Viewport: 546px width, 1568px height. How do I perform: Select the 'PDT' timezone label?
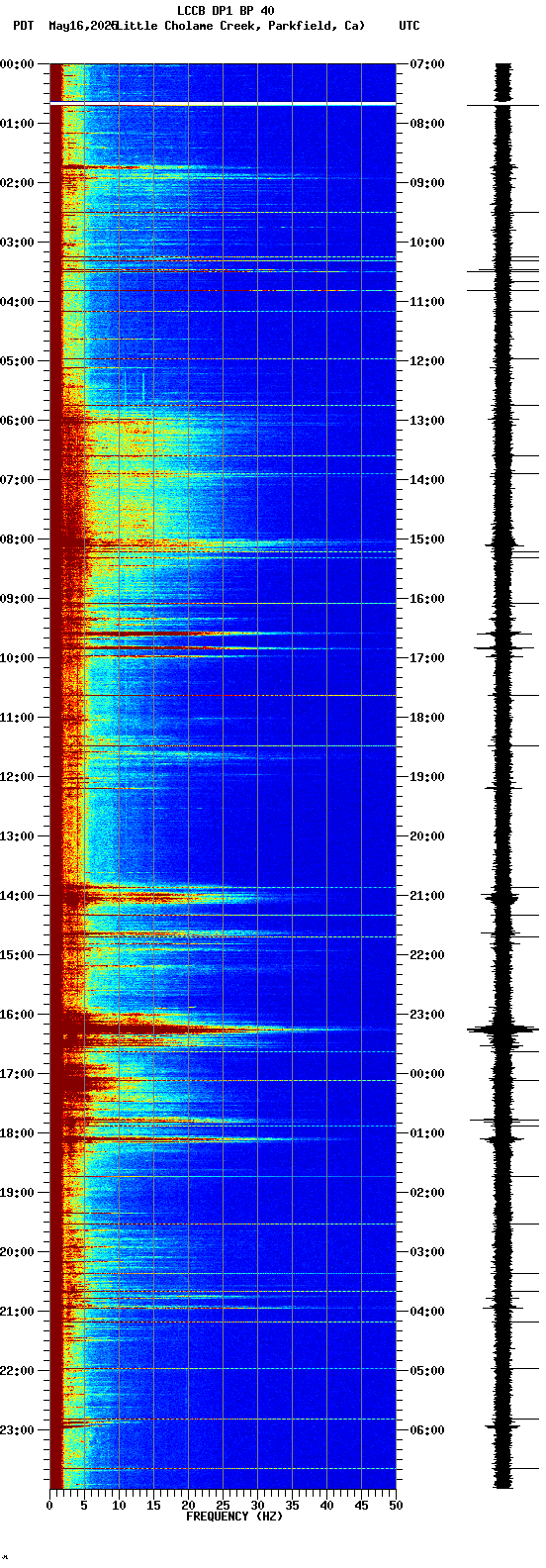coord(23,26)
